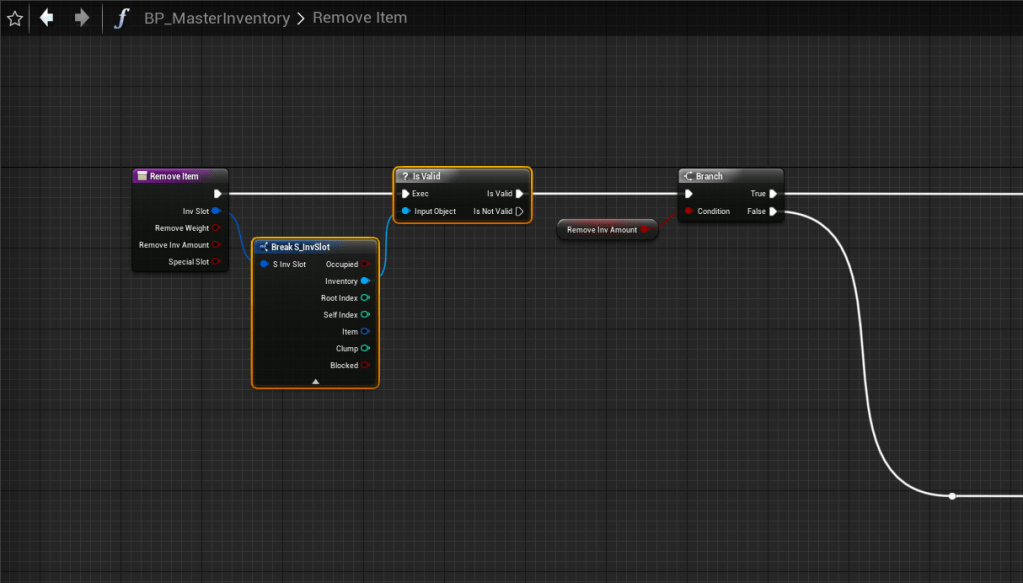Click the Inv Slot output pin

pos(216,211)
